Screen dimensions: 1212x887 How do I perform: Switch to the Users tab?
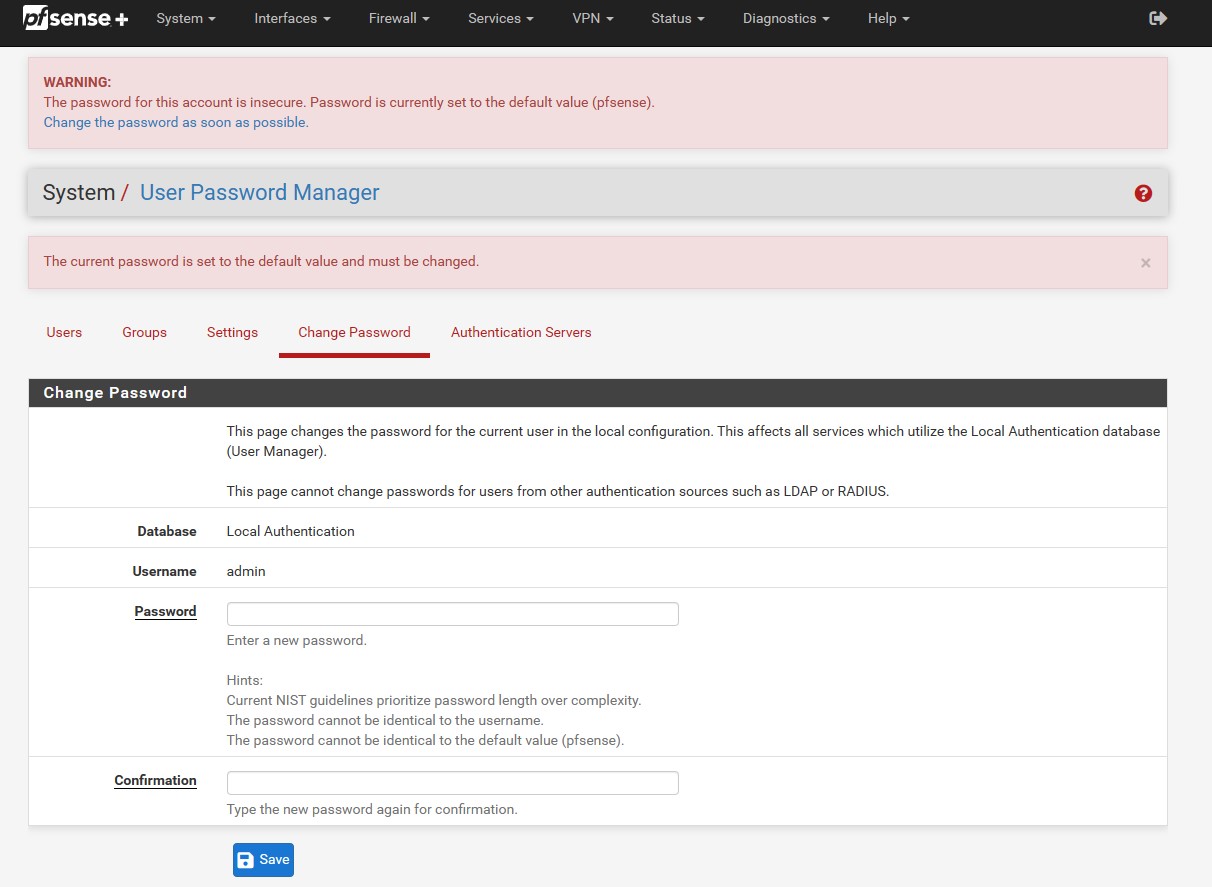click(64, 332)
